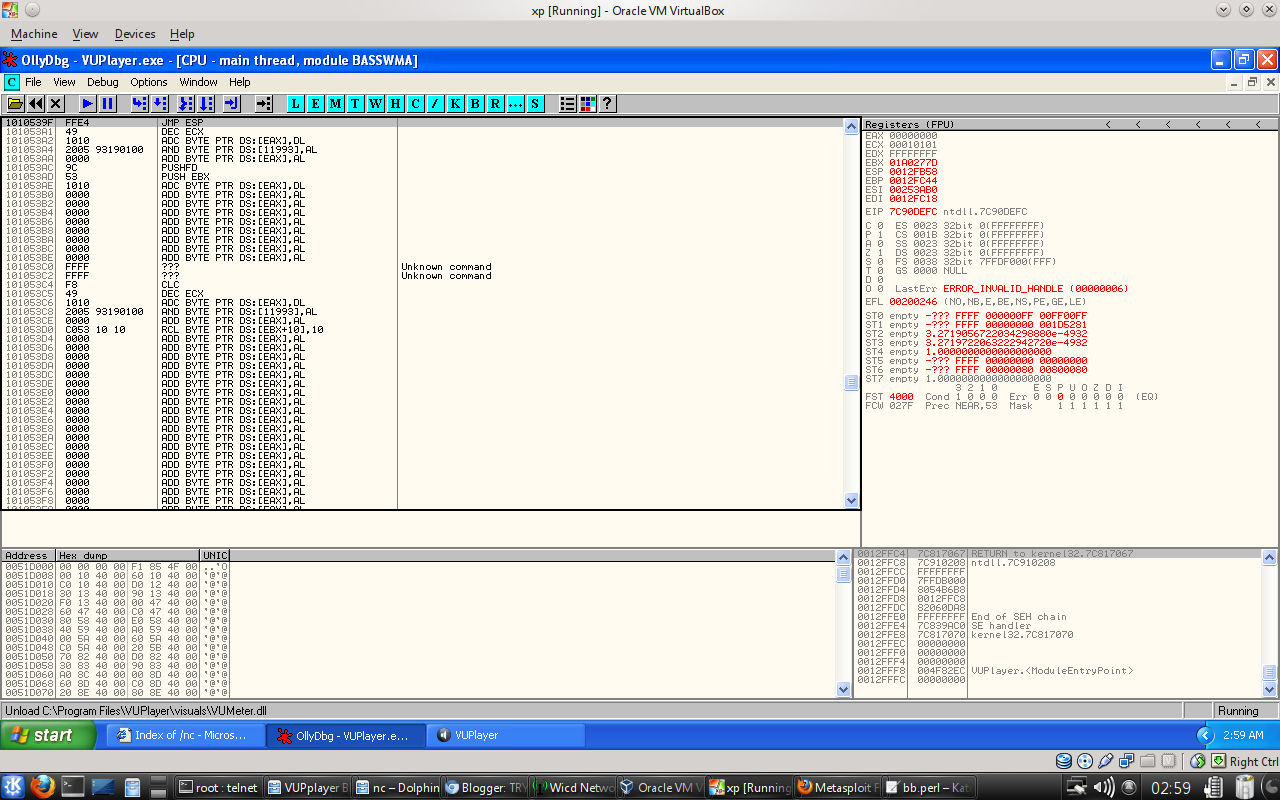Open the Memory map with the M icon
The width and height of the screenshot is (1280, 800).
336,103
